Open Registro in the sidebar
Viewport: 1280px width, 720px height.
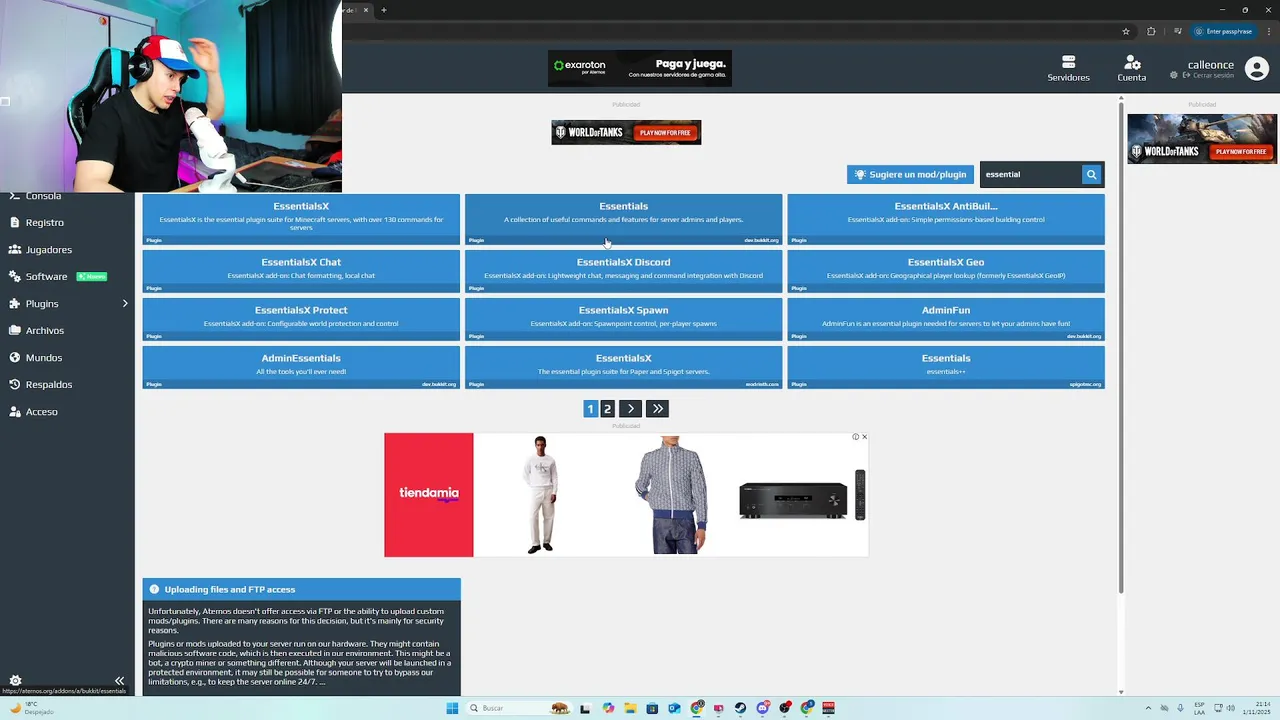click(44, 222)
